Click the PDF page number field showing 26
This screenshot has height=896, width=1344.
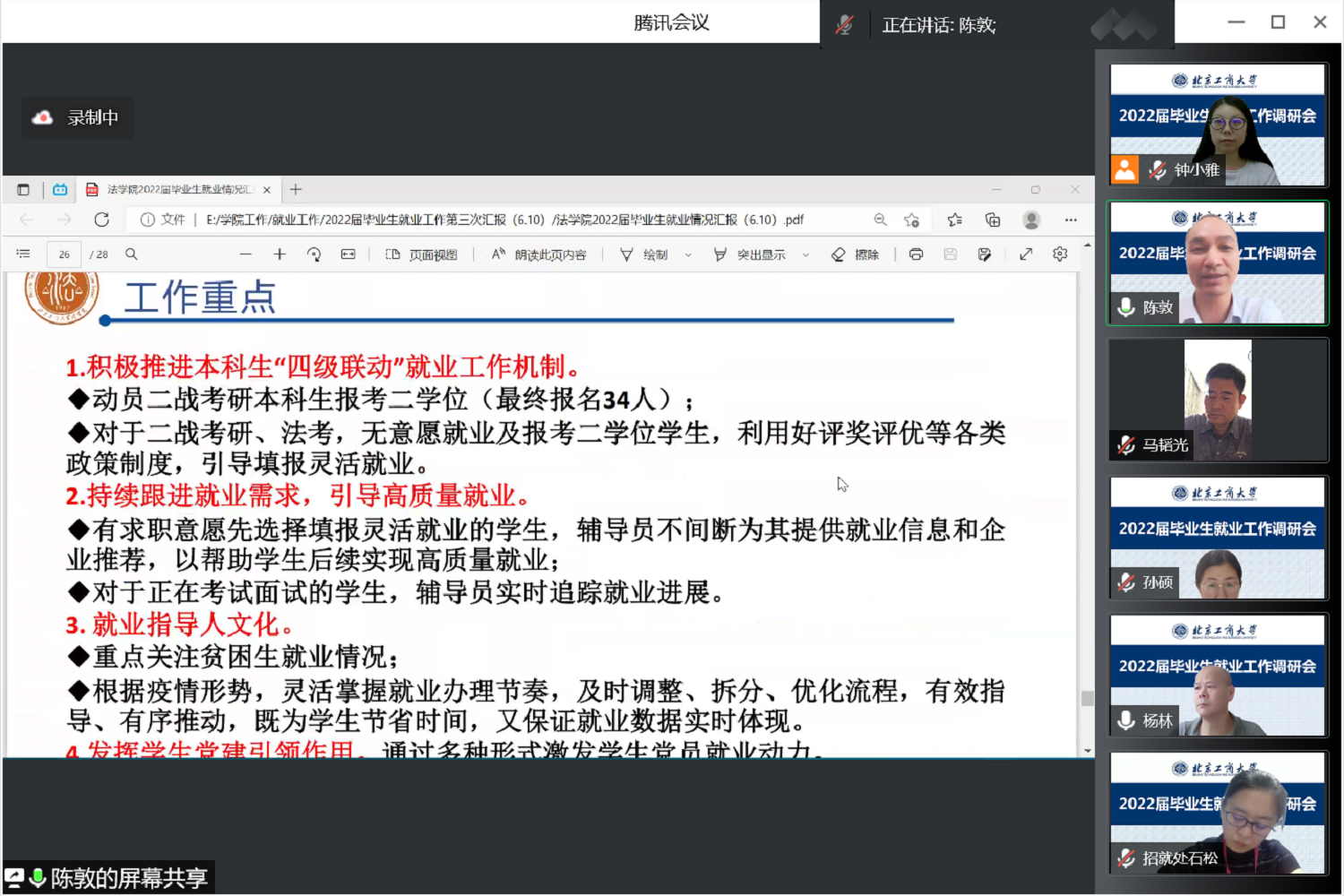pyautogui.click(x=65, y=254)
